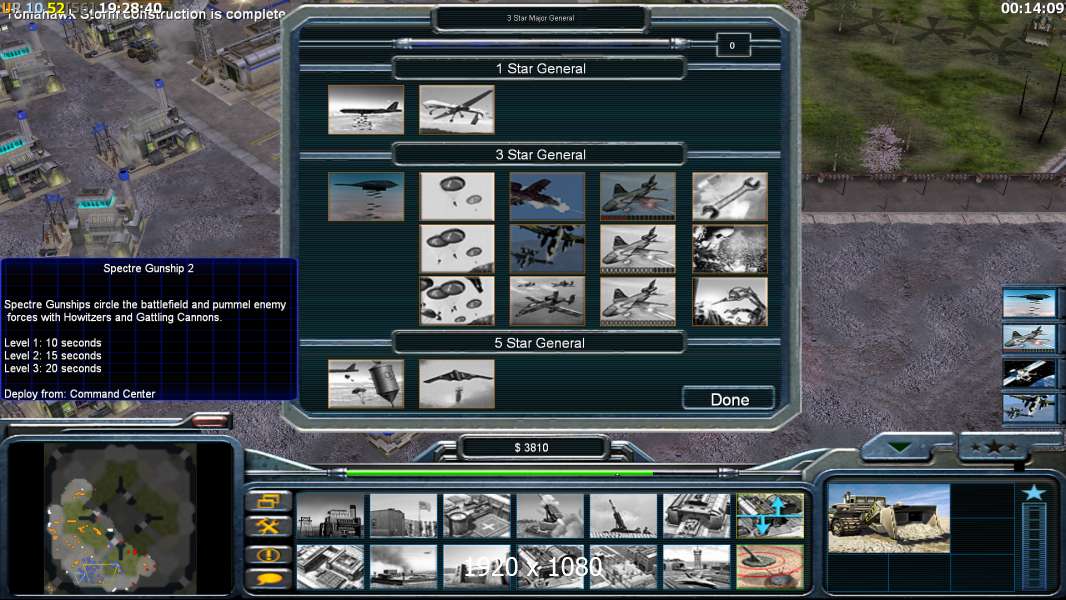Click 'Deploy from: Command Center' tooltip line
Image resolution: width=1066 pixels, height=600 pixels.
[80, 393]
